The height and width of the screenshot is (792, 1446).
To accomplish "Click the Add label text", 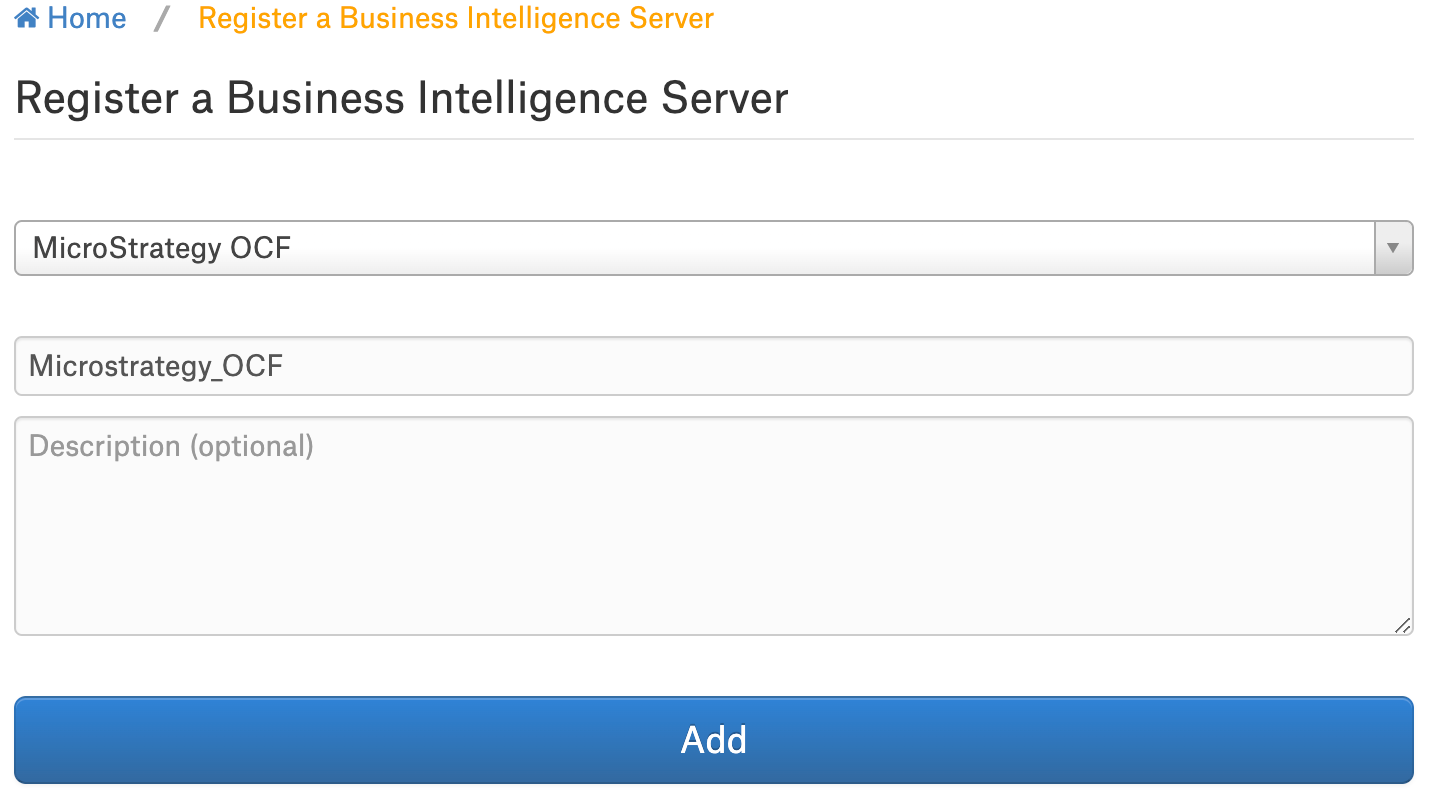I will (714, 740).
